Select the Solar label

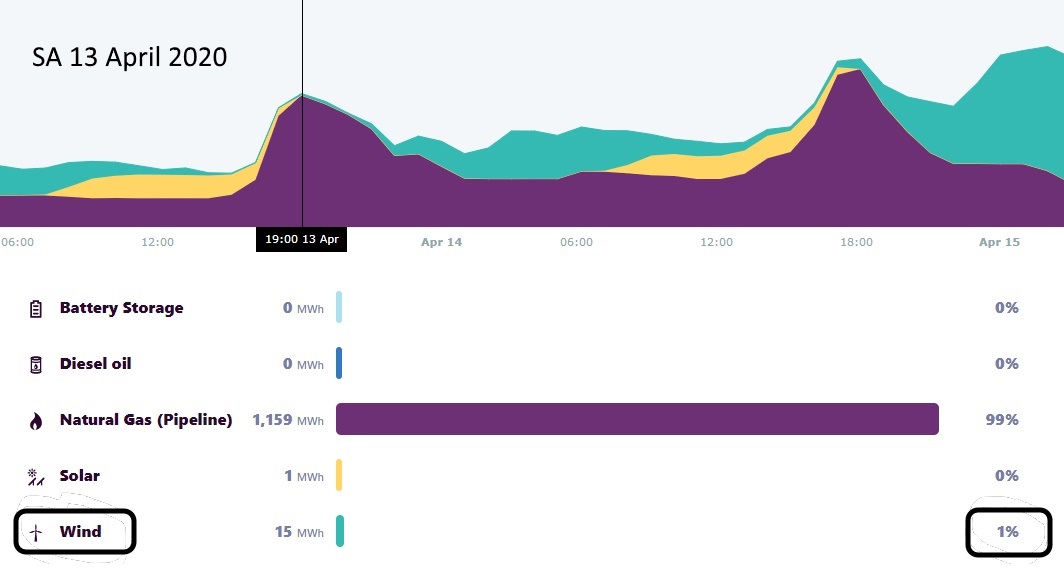[x=80, y=476]
